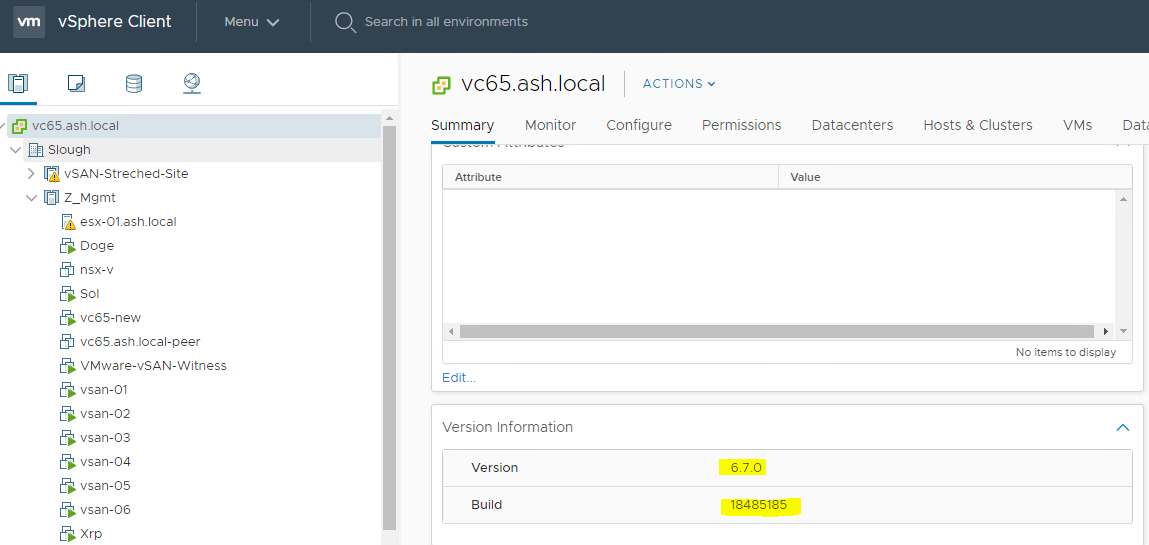
Task: Click the vsan-01 VM icon
Action: (x=67, y=390)
